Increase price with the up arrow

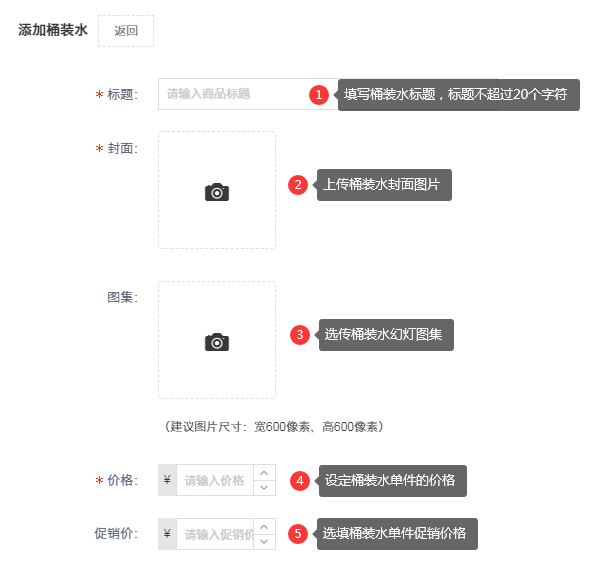(264, 473)
